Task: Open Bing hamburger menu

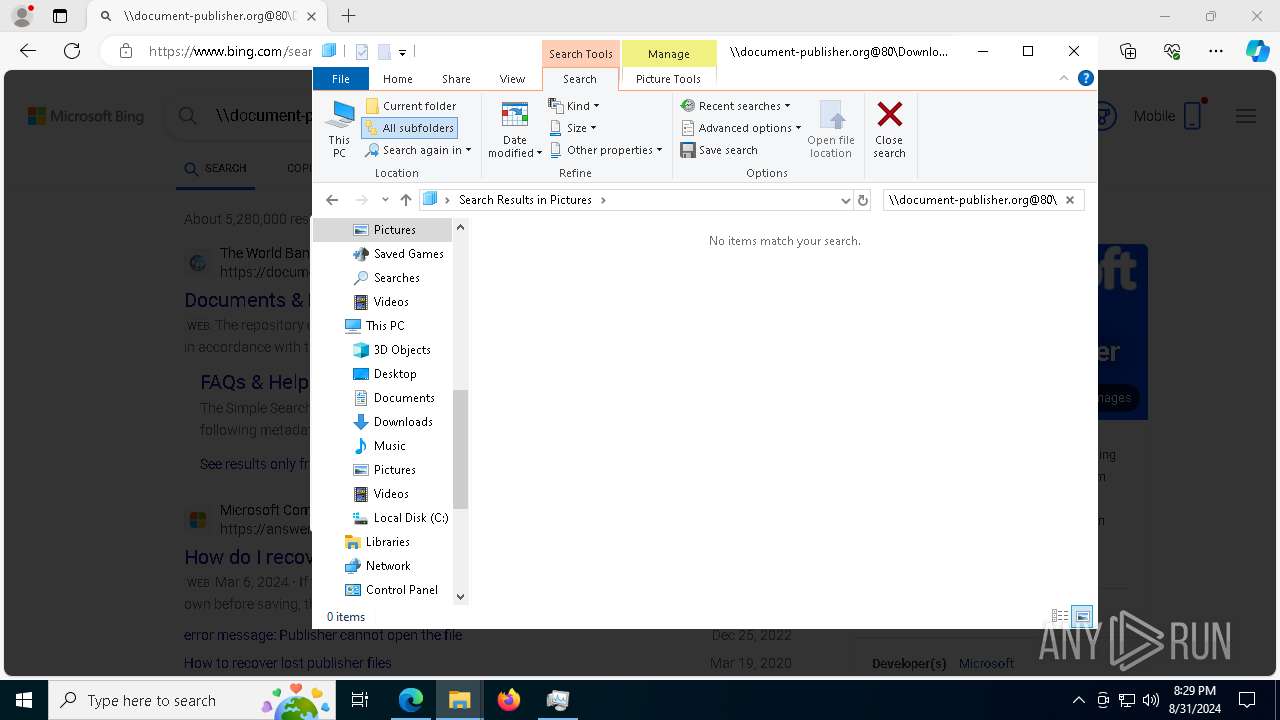Action: [x=1246, y=116]
